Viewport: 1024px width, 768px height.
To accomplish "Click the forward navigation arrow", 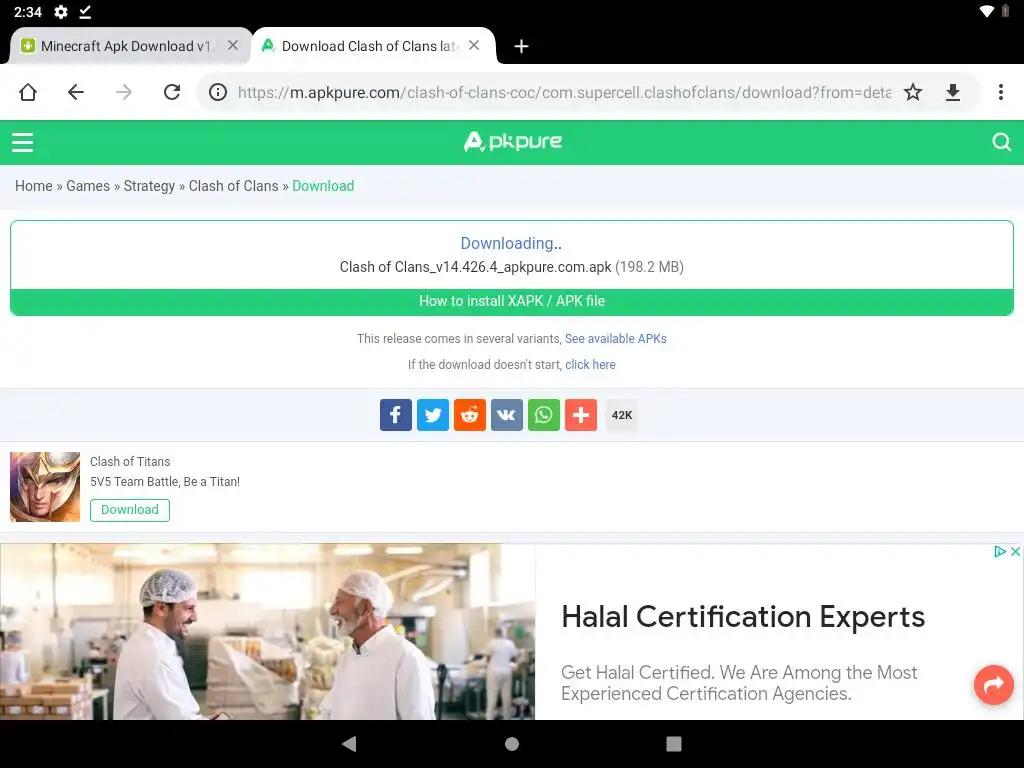I will tap(123, 92).
